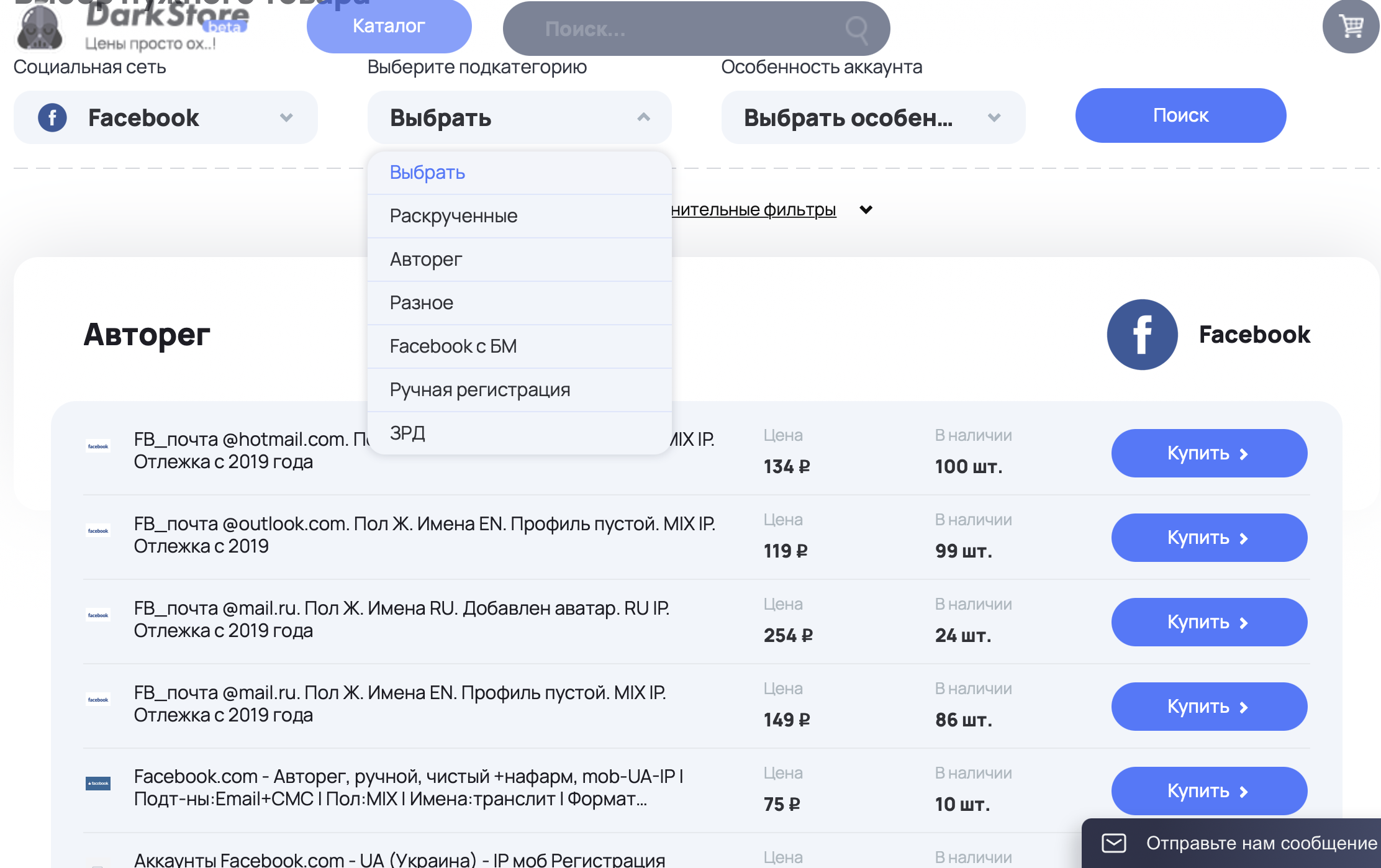Click Facebook thumbnail of hotmail.com listing
Viewport: 1381px width, 868px height.
(x=98, y=446)
